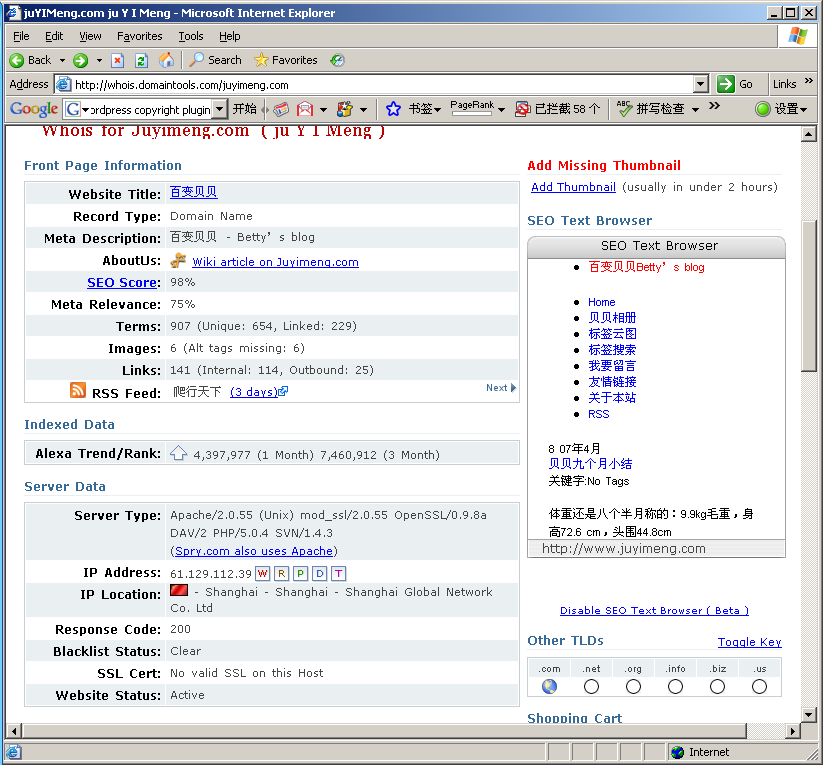Viewport: 823px width, 765px height.
Task: Open Favorites star toolbar button
Action: point(286,60)
